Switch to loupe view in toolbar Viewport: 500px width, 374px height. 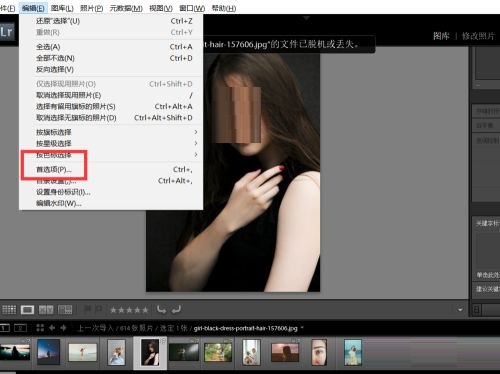pyautogui.click(x=27, y=310)
